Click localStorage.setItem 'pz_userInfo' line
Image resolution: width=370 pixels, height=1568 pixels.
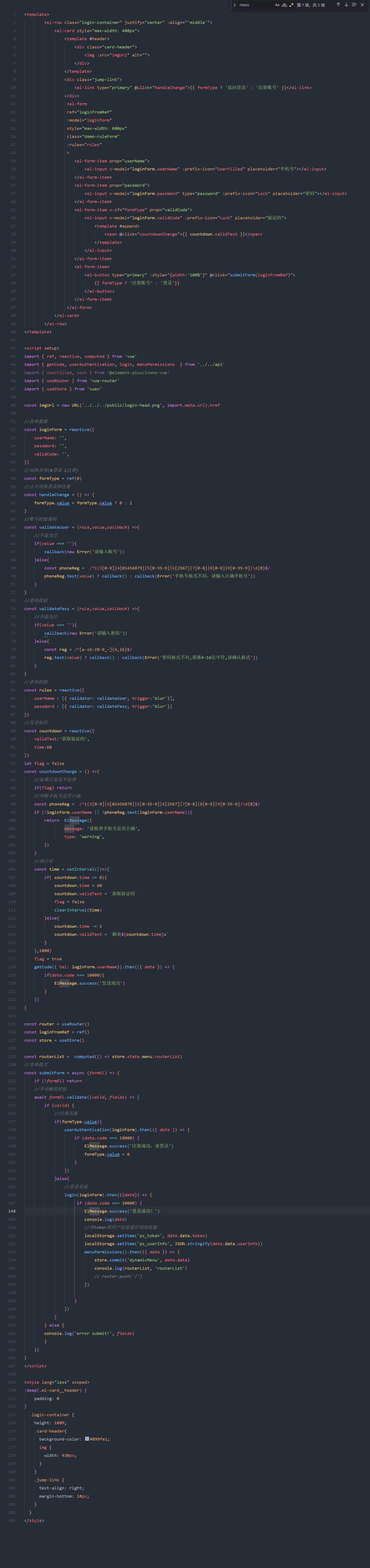pyautogui.click(x=173, y=1244)
